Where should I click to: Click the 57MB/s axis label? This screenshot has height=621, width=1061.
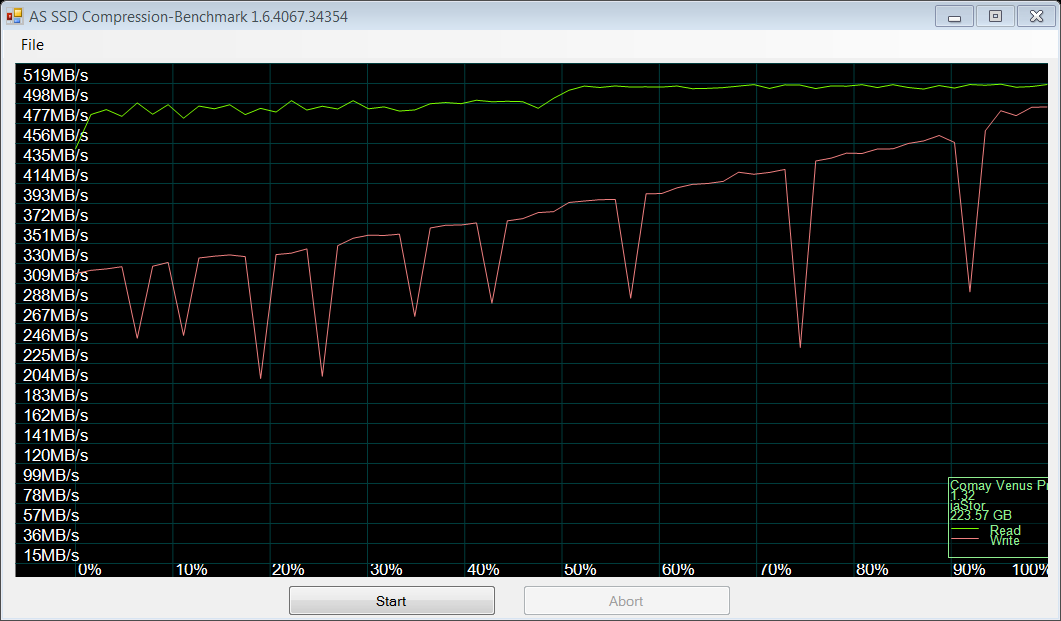(51, 515)
